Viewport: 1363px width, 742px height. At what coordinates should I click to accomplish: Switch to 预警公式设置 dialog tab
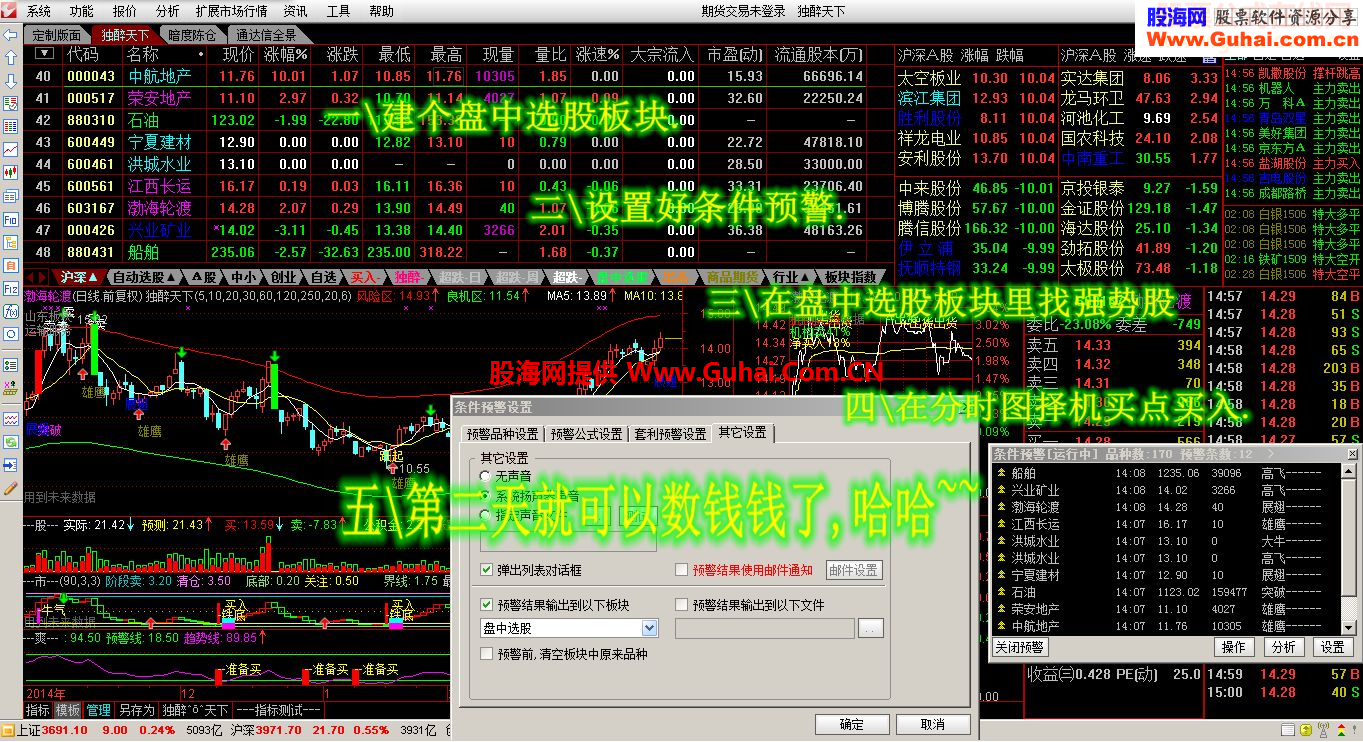click(x=586, y=434)
